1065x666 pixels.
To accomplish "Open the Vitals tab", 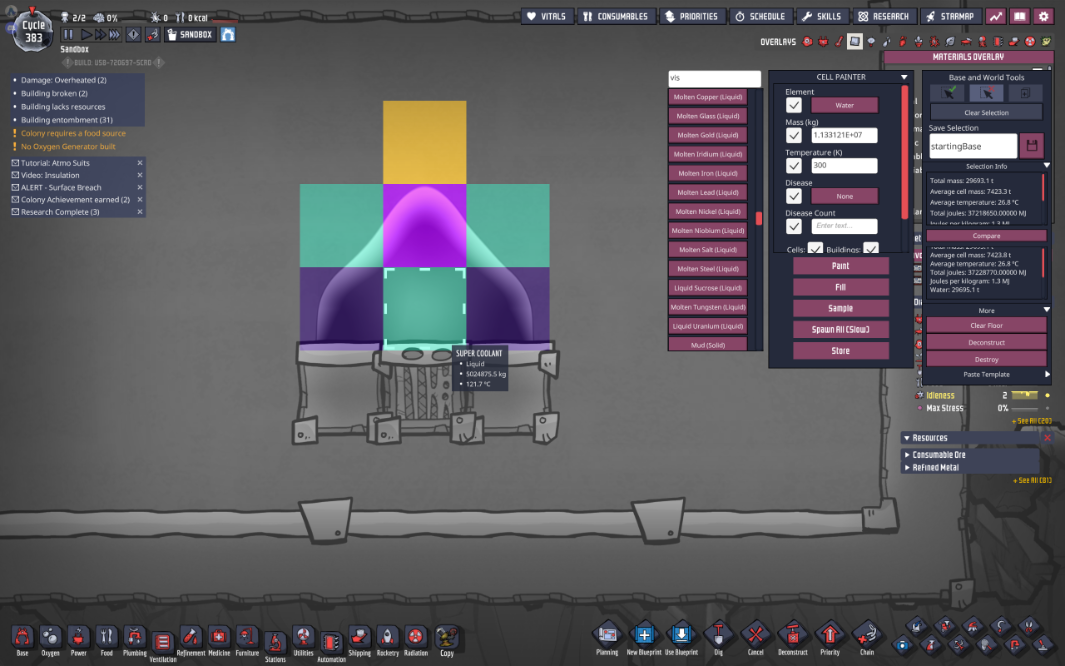I will pos(547,16).
